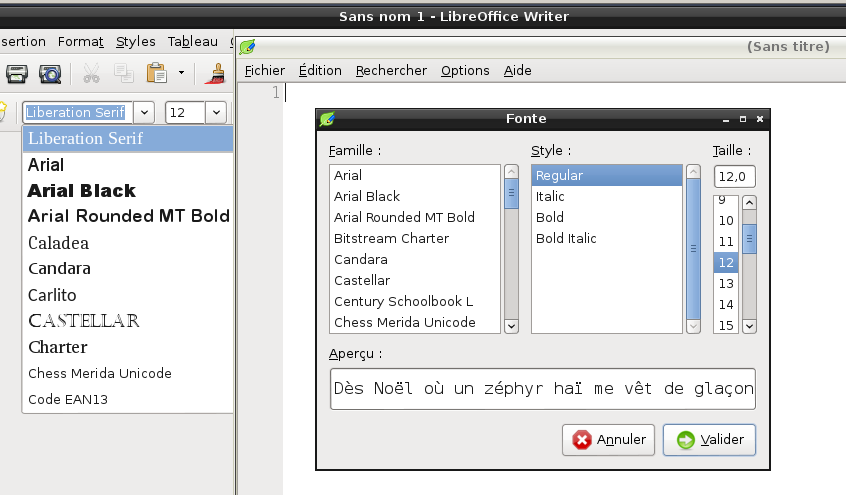
Task: Select size 11 in Taille list
Action: (x=726, y=242)
